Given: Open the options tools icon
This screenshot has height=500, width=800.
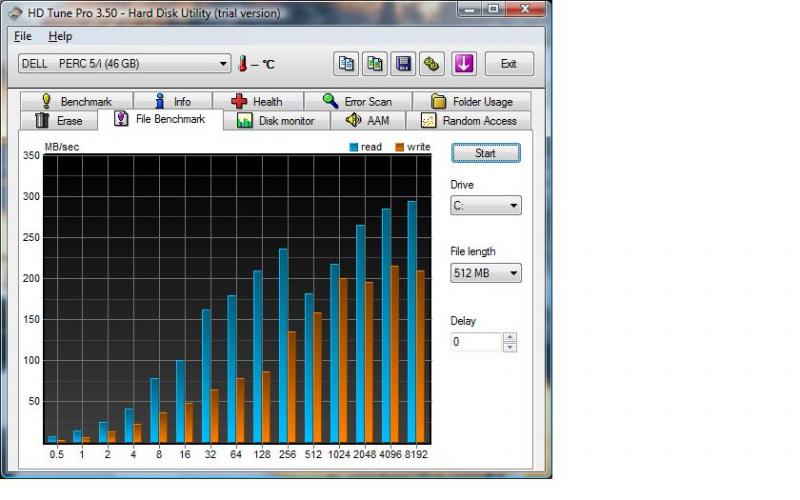Looking at the screenshot, I should coord(432,64).
